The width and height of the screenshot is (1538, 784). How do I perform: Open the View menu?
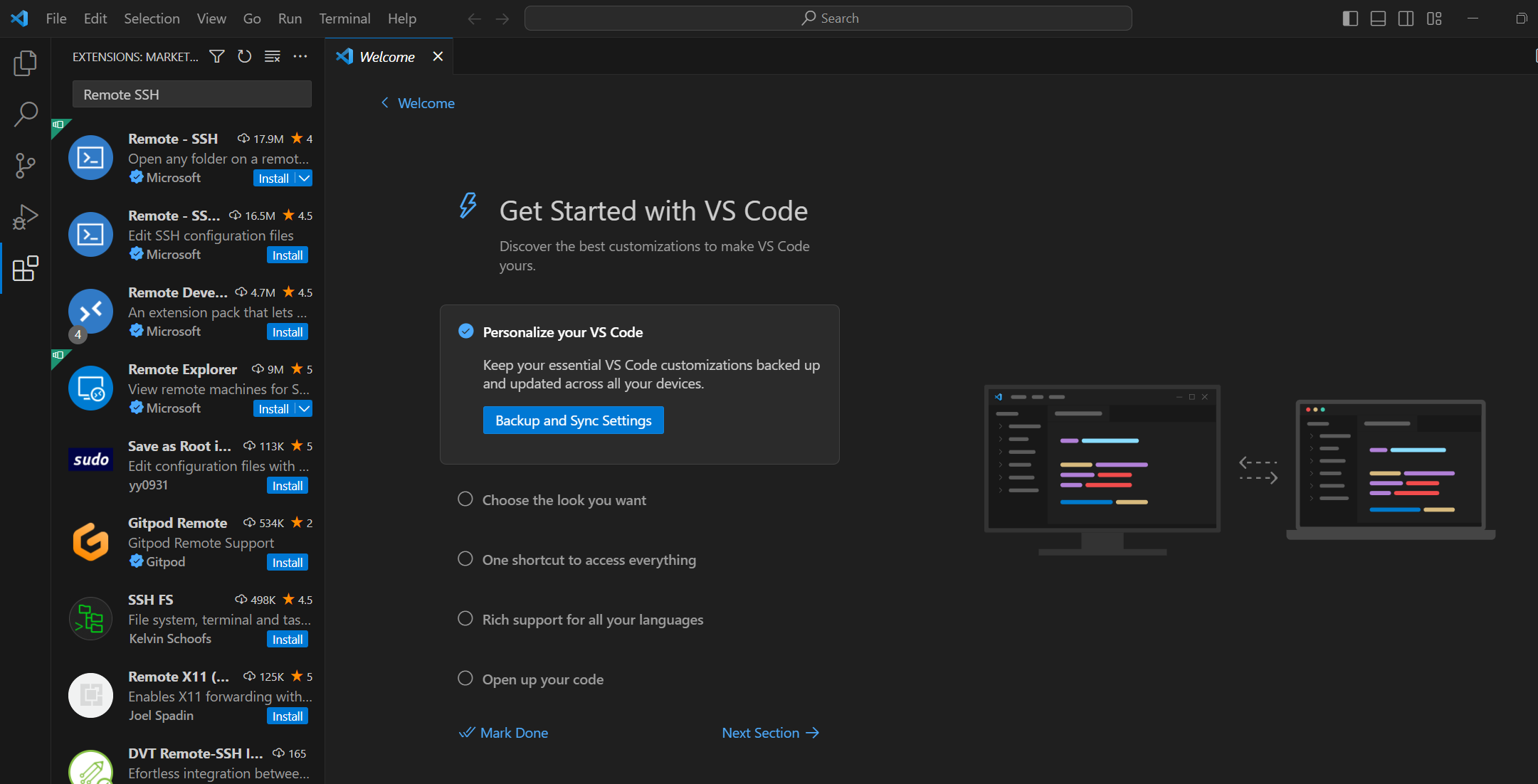pos(211,18)
